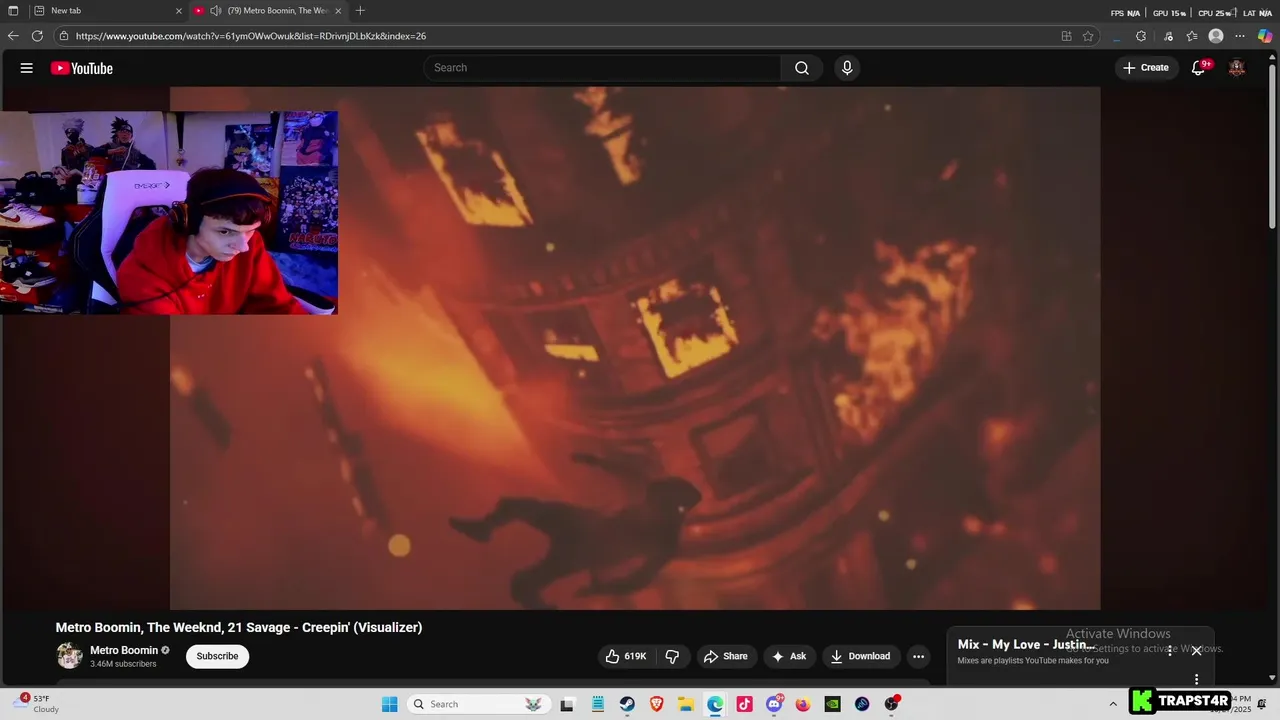Viewport: 1280px width, 720px height.
Task: Dislike the video with thumbs down
Action: pyautogui.click(x=672, y=656)
